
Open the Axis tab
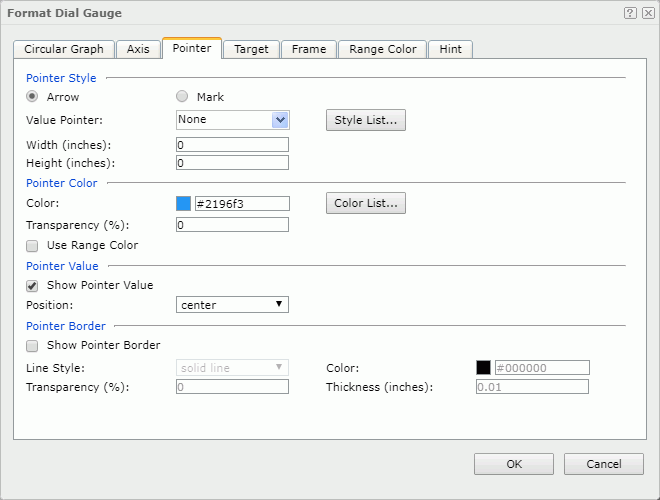[138, 49]
